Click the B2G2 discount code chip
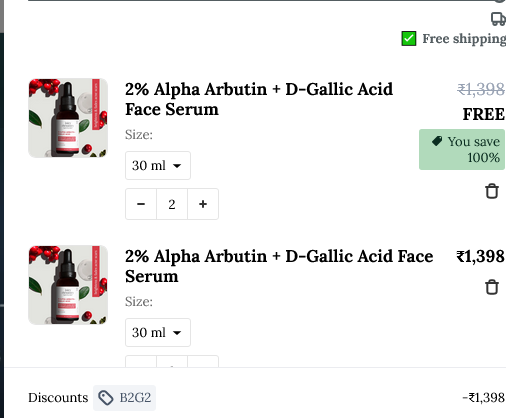Screen dimensions: 506x418 [x=124, y=398]
